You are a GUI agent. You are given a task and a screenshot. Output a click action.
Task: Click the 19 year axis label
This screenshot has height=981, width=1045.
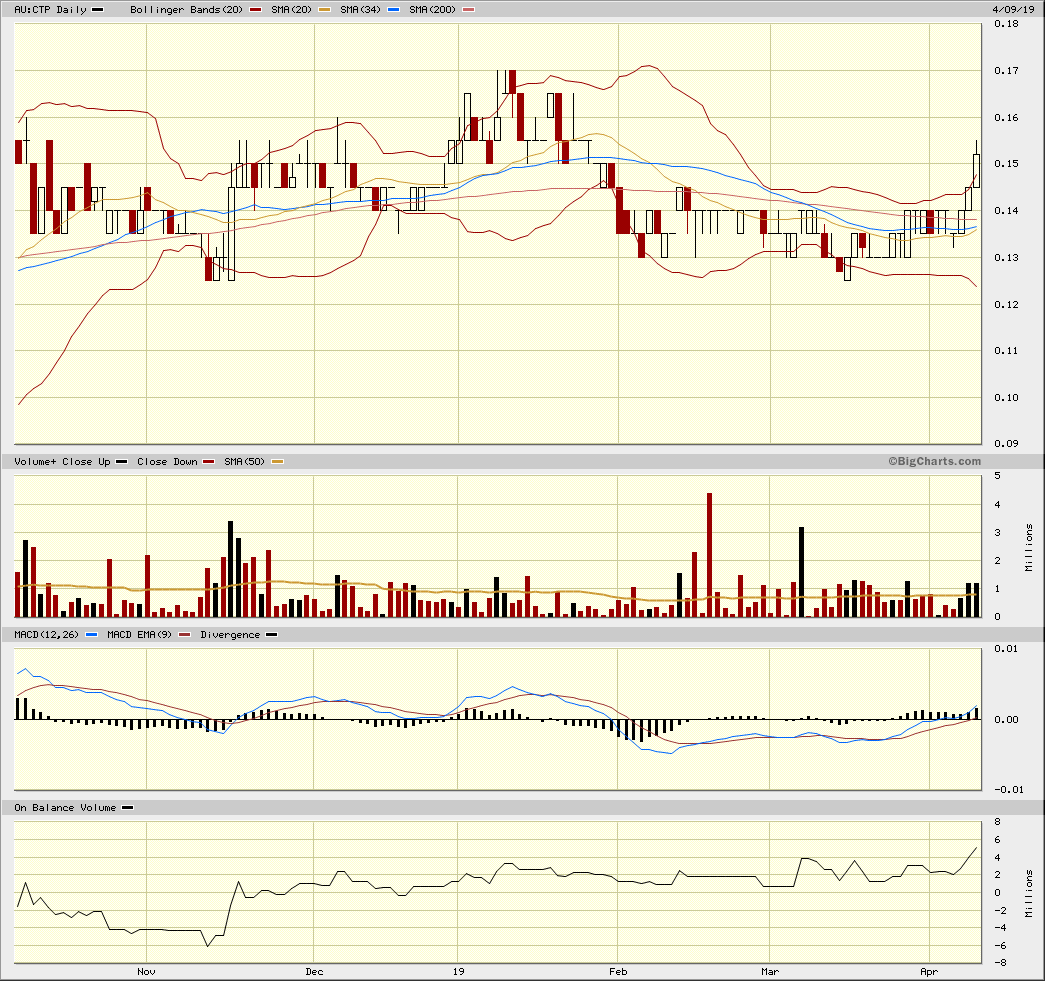(x=458, y=972)
